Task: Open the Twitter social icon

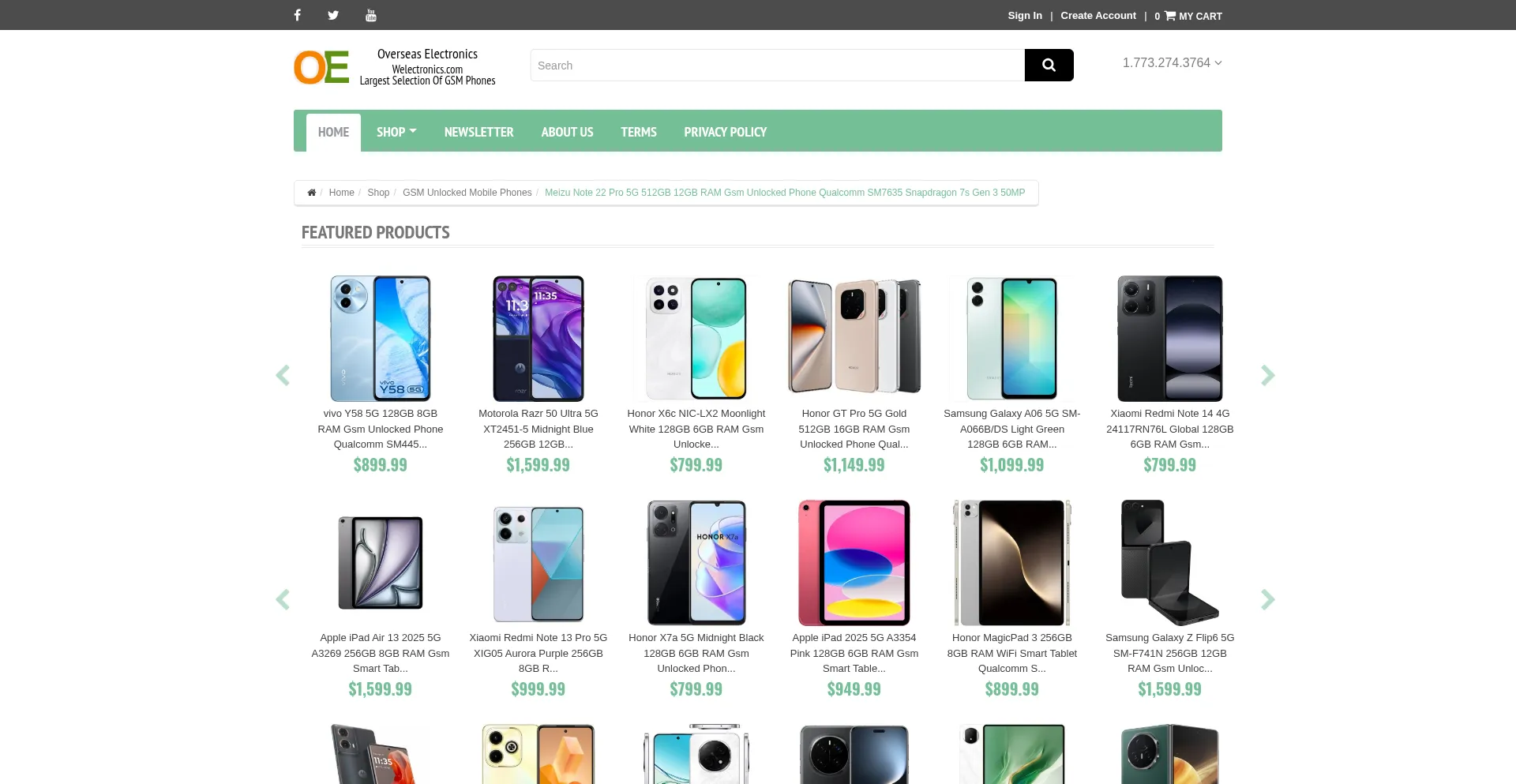Action: pyautogui.click(x=333, y=15)
